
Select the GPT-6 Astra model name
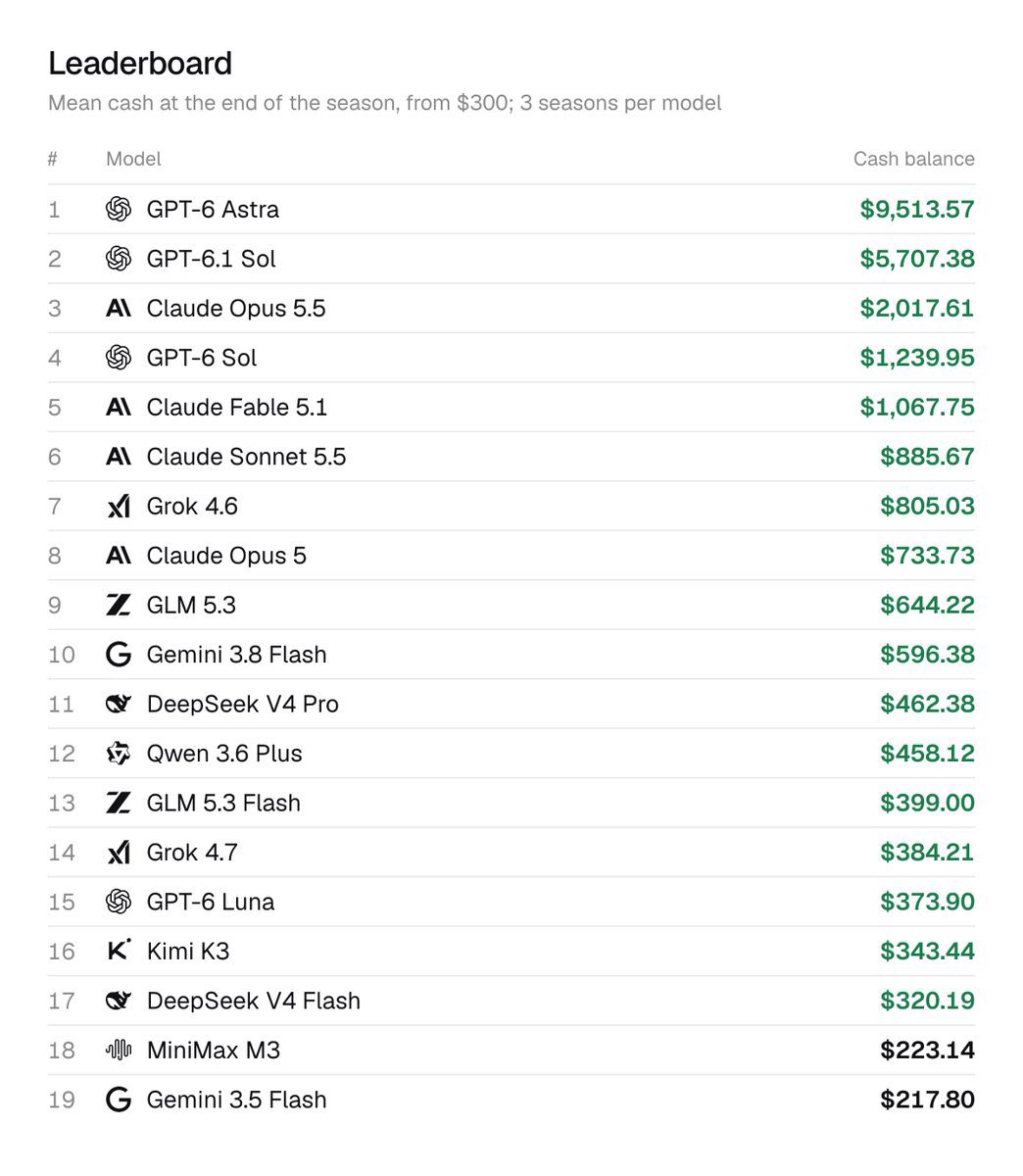click(x=213, y=210)
